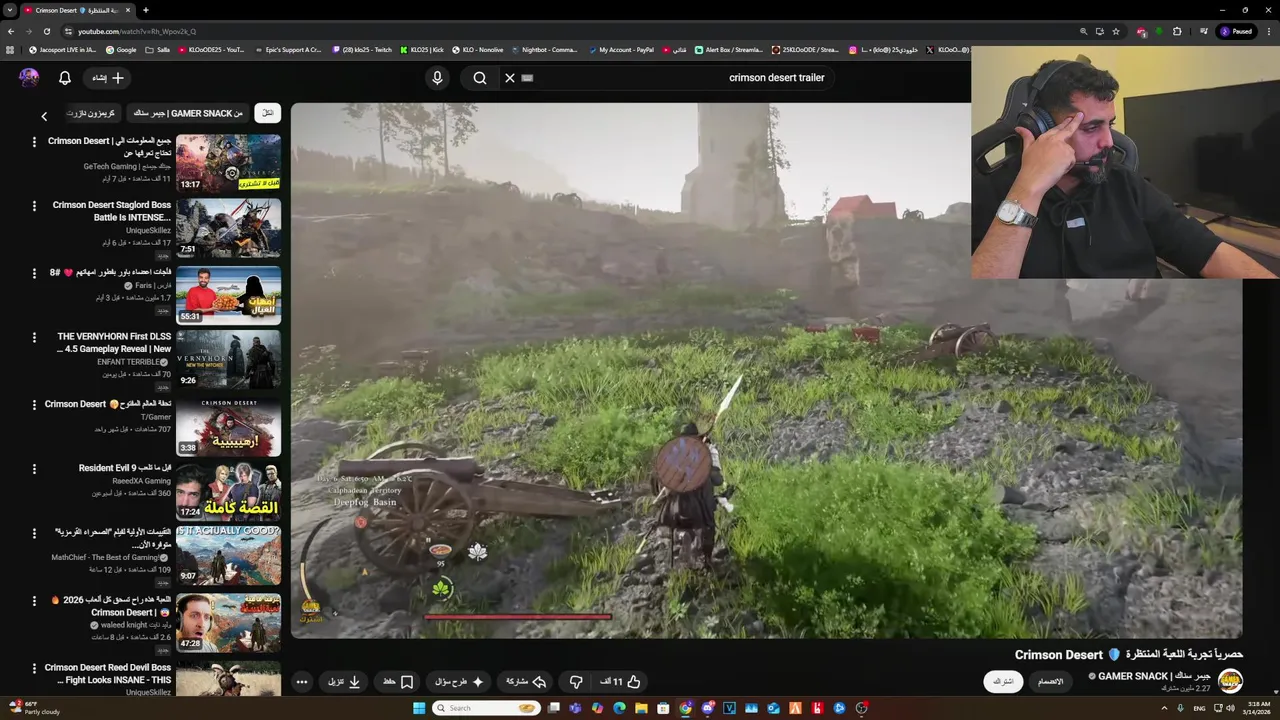Open the Google bookmark
1280x720 pixels.
pyautogui.click(x=121, y=49)
